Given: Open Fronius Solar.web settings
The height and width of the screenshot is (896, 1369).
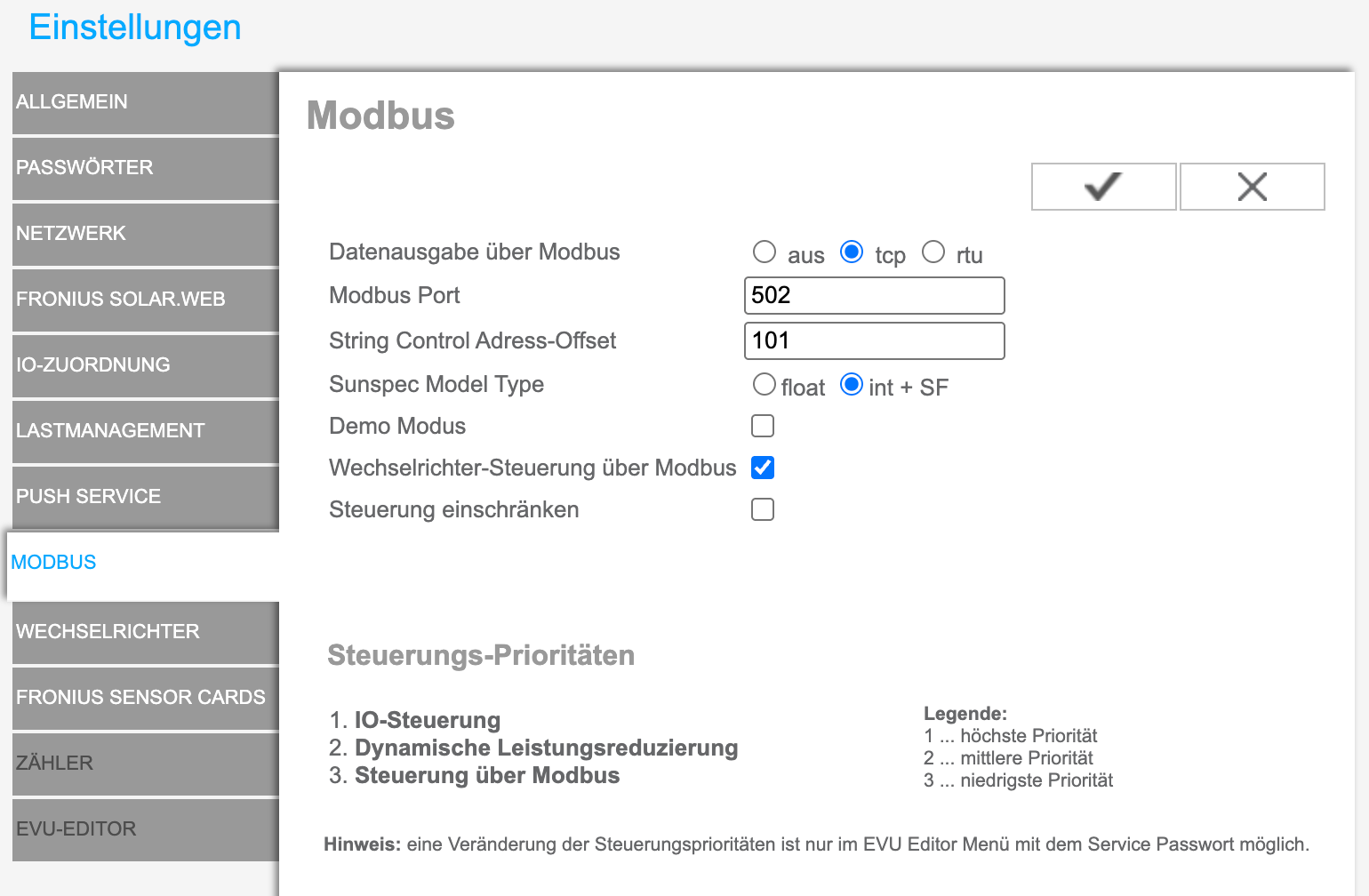Looking at the screenshot, I should 146,300.
